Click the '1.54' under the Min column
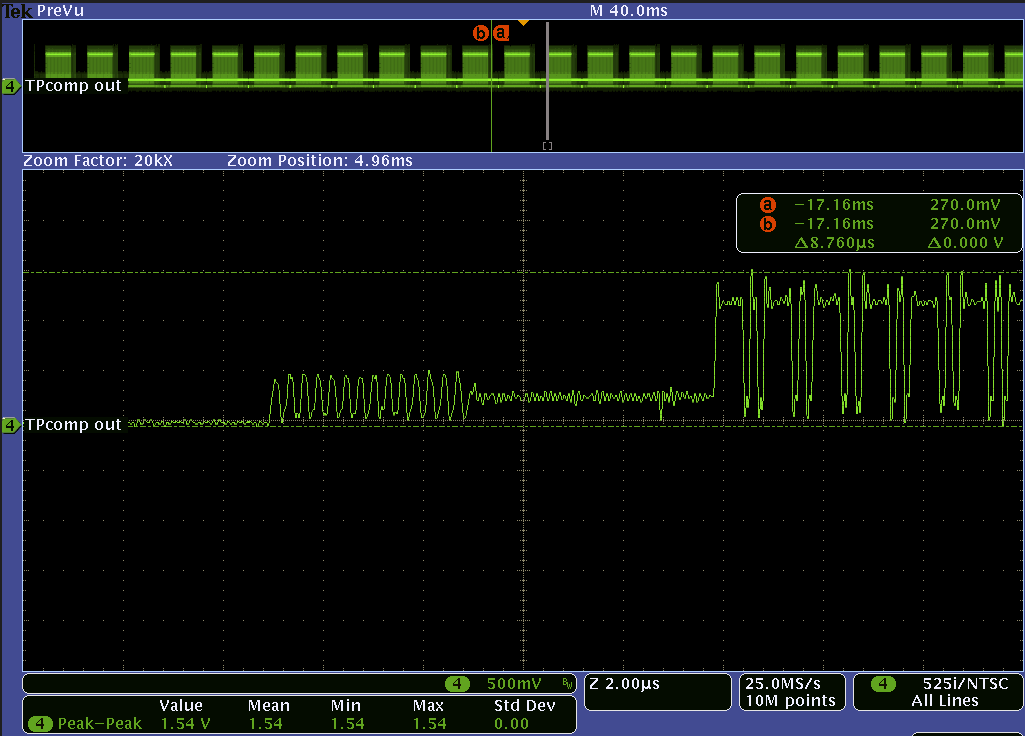Screen dimensions: 1025x736 (x=348, y=724)
